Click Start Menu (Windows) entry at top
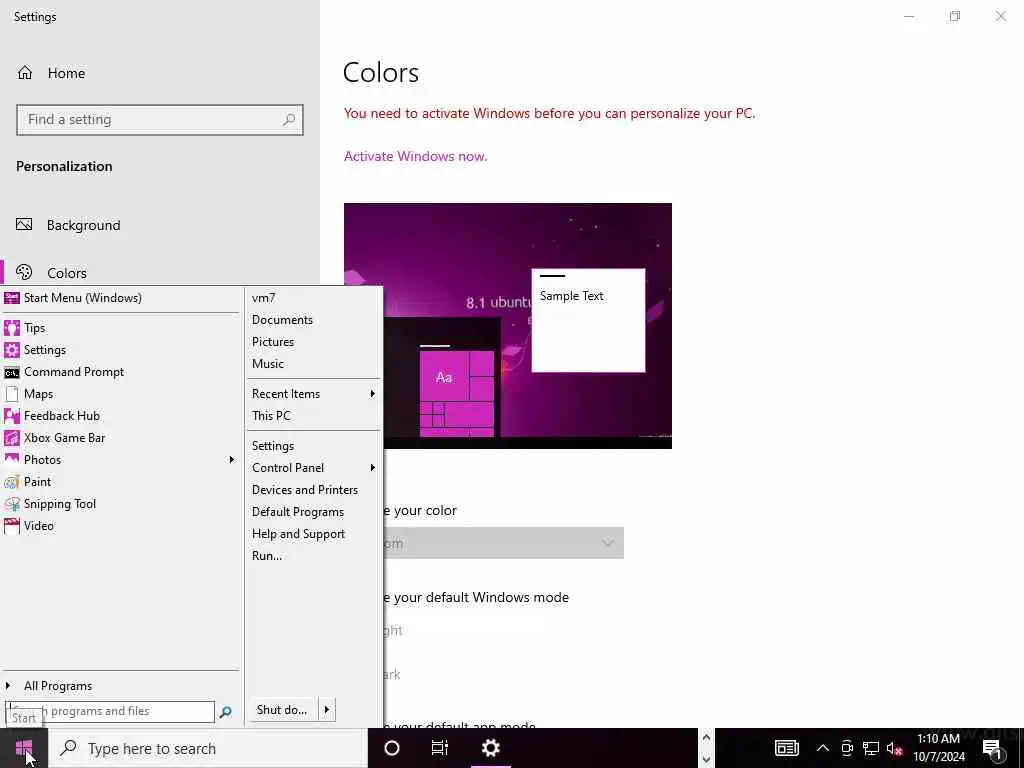This screenshot has height=768, width=1024. coord(121,298)
